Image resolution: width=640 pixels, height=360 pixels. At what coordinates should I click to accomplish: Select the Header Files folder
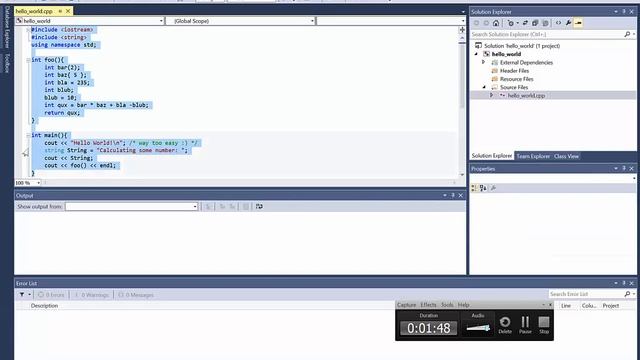514,71
